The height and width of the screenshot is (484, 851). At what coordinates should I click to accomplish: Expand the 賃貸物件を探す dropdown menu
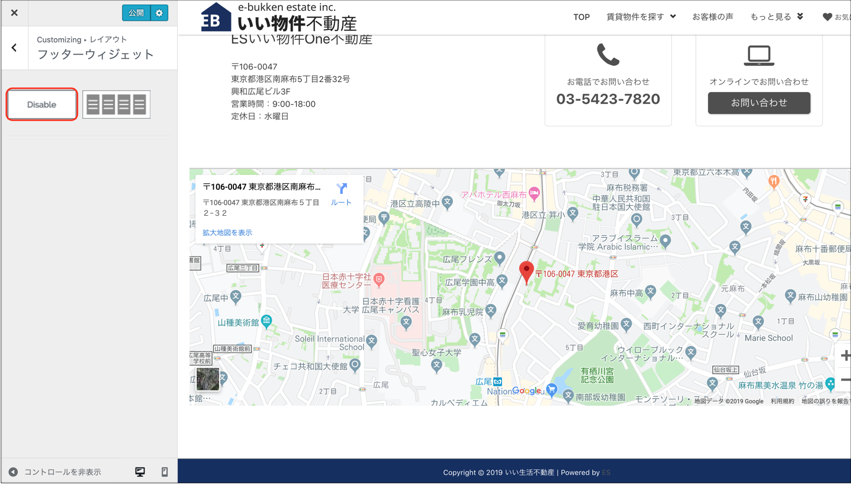tap(640, 17)
